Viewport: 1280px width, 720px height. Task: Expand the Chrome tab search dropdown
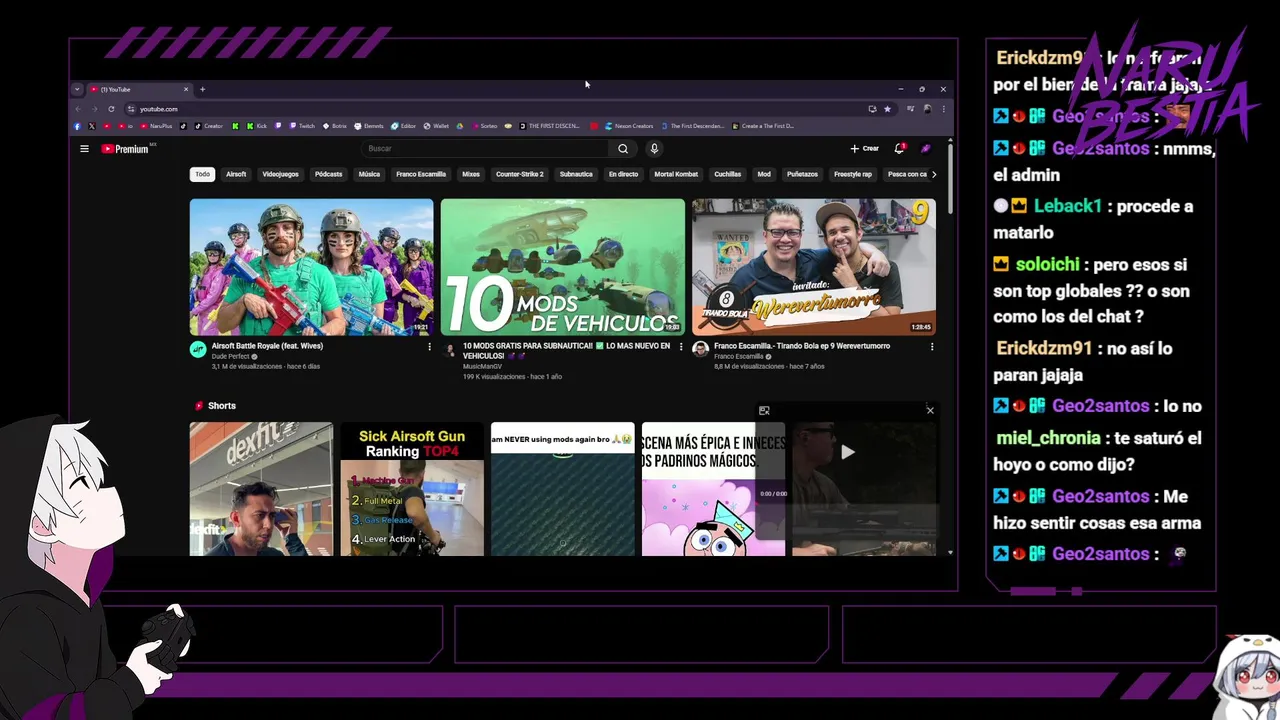(77, 89)
